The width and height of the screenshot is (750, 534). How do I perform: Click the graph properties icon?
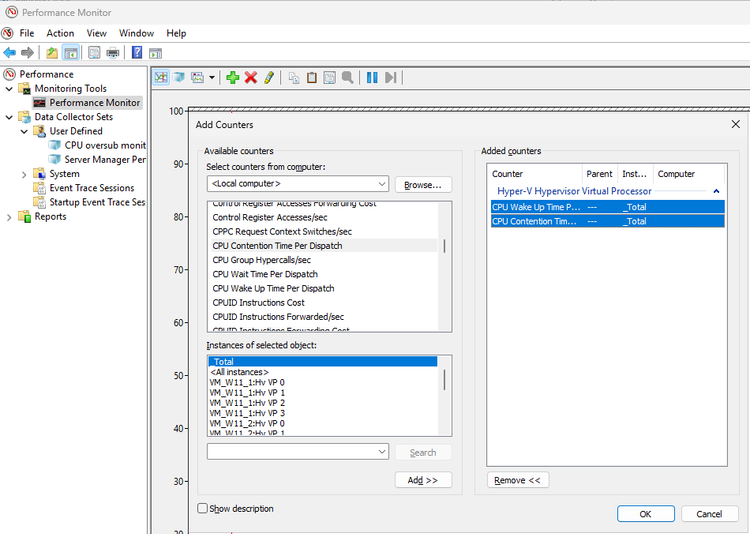(x=330, y=77)
